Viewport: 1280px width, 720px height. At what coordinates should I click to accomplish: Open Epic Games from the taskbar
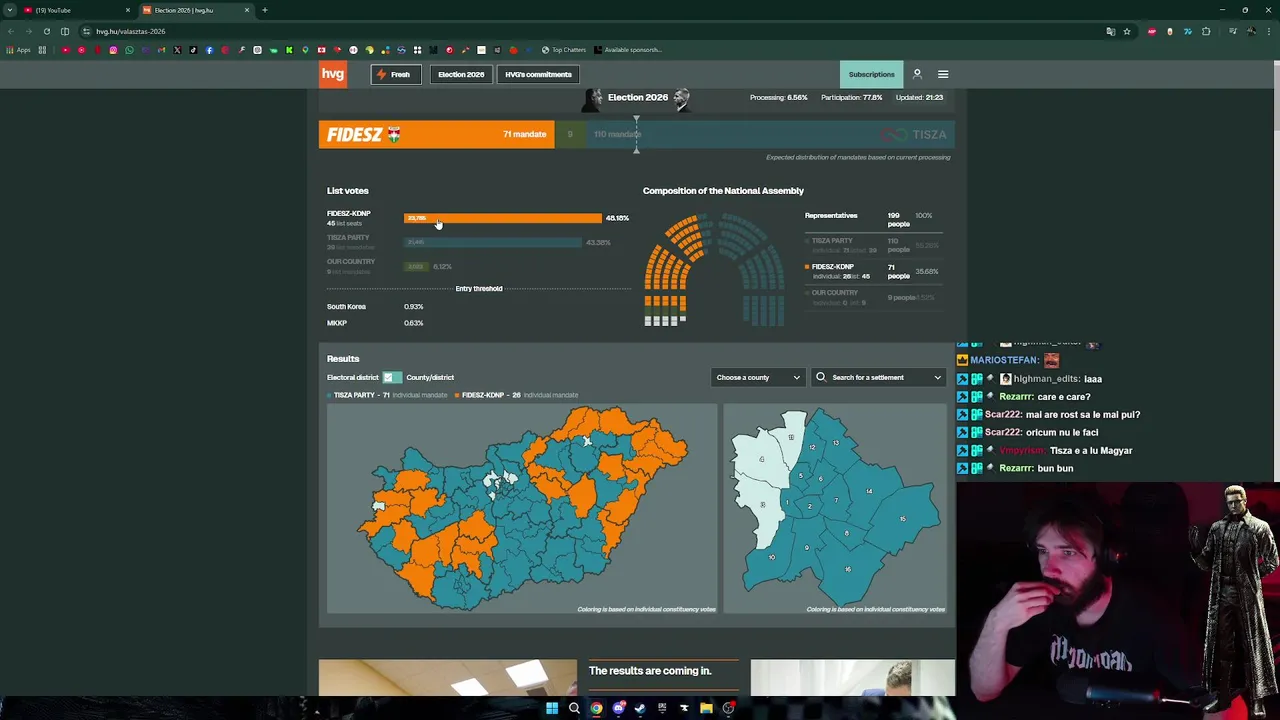[x=662, y=708]
